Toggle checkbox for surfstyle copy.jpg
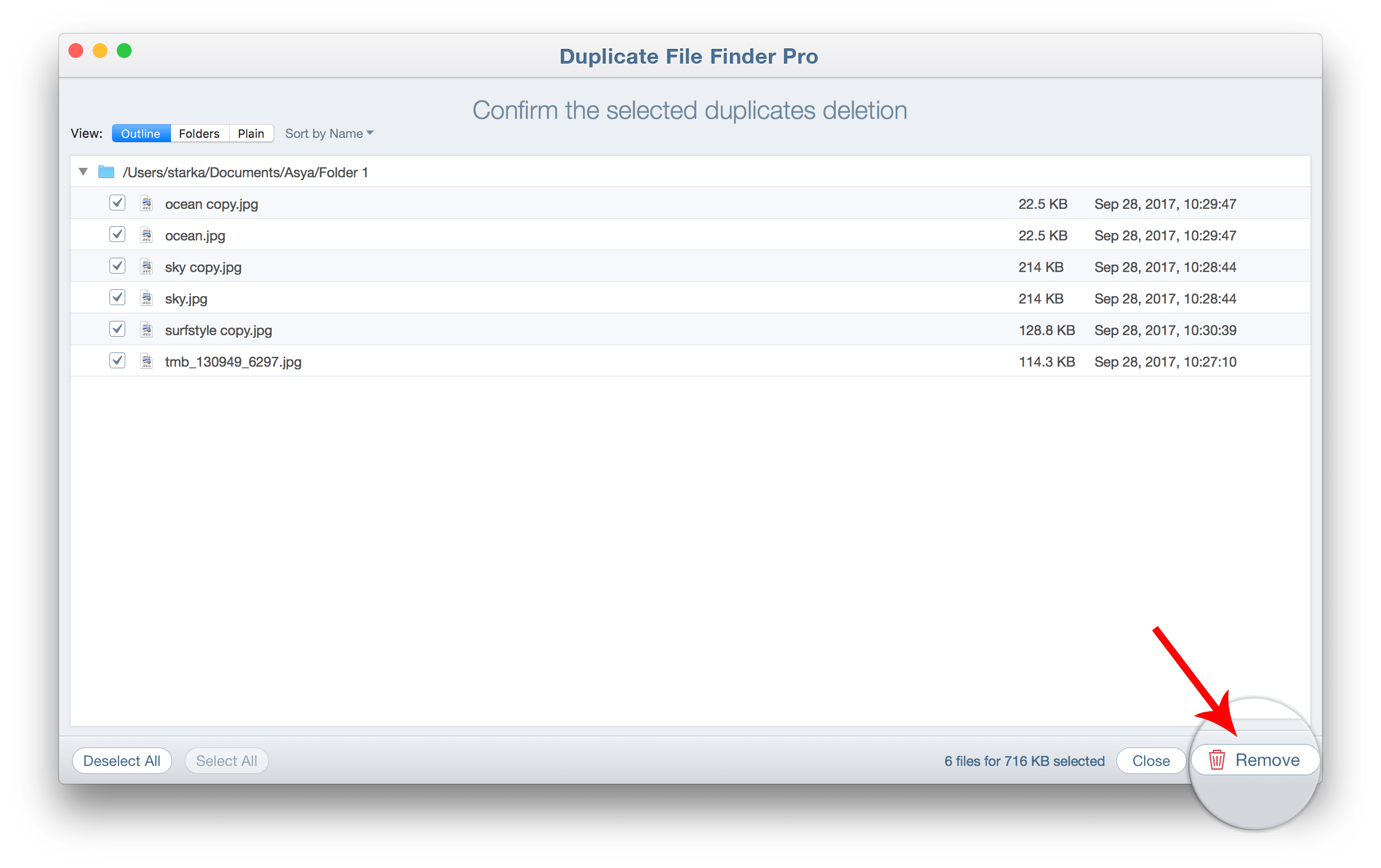 coord(116,329)
